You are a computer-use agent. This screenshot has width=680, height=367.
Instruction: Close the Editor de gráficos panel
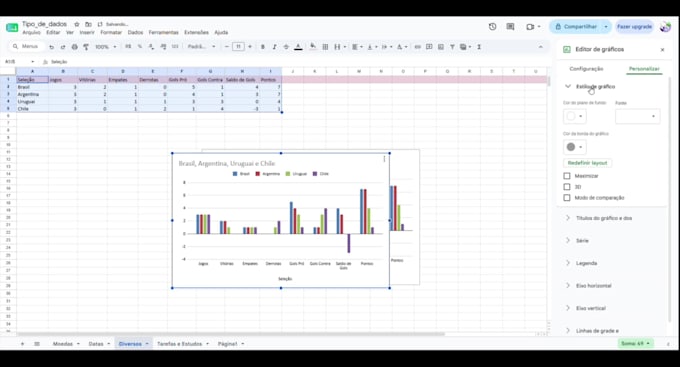[662, 49]
